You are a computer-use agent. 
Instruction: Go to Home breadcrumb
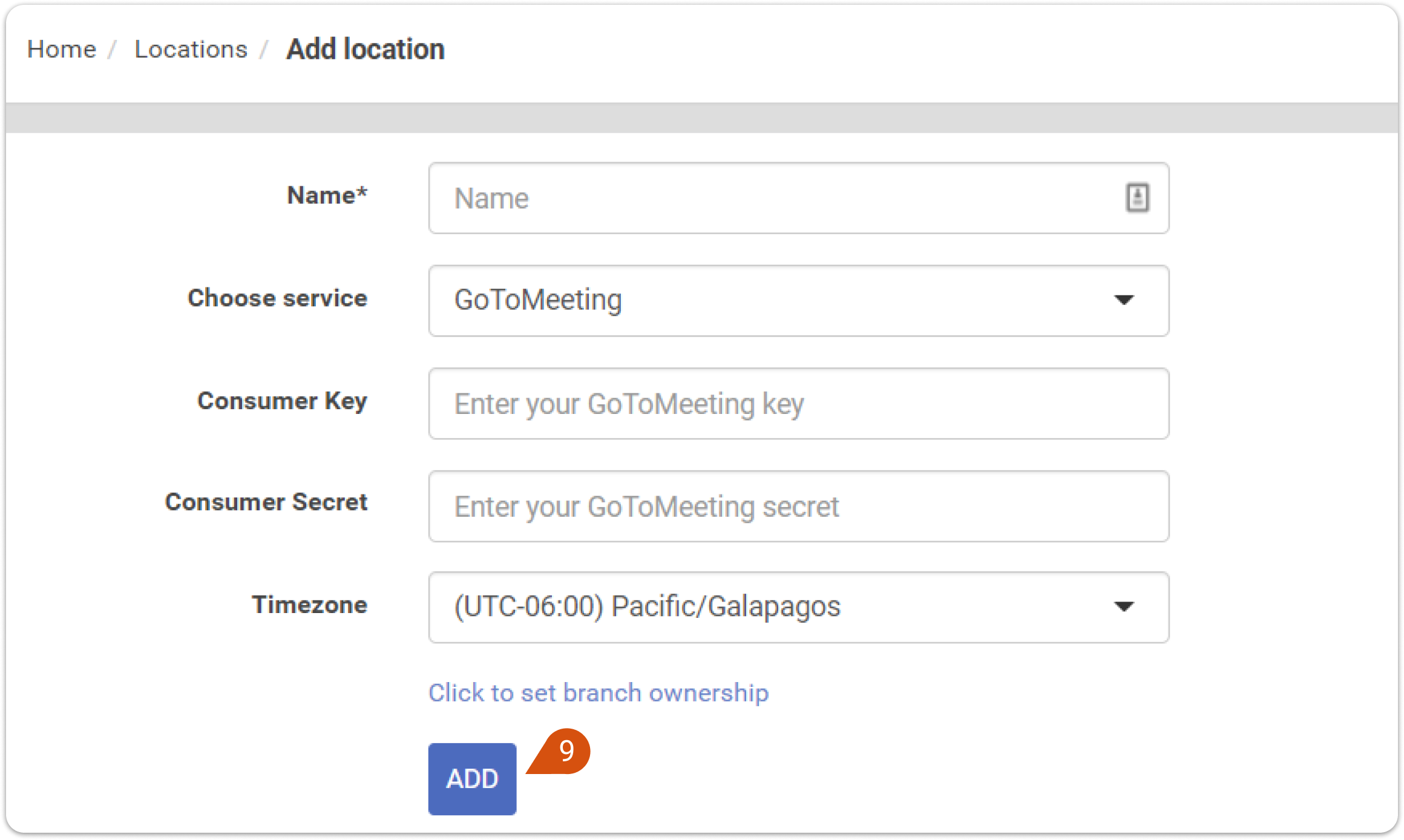tap(62, 49)
